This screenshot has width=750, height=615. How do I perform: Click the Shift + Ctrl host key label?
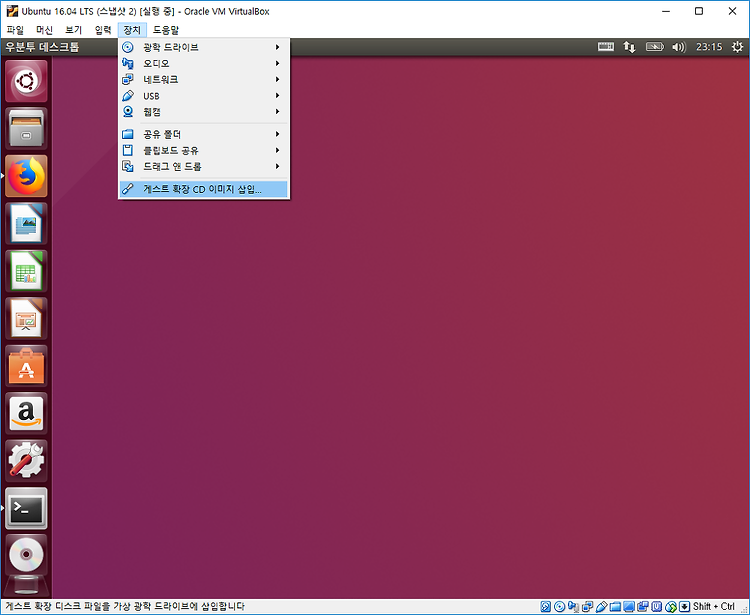coord(714,606)
